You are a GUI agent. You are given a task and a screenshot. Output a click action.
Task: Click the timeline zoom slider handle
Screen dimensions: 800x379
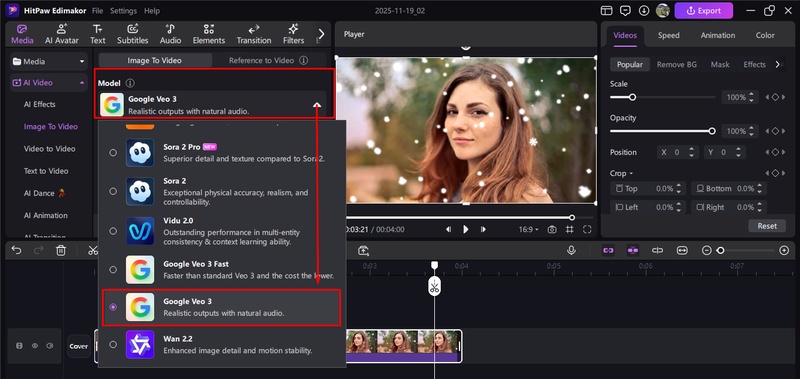coord(720,250)
